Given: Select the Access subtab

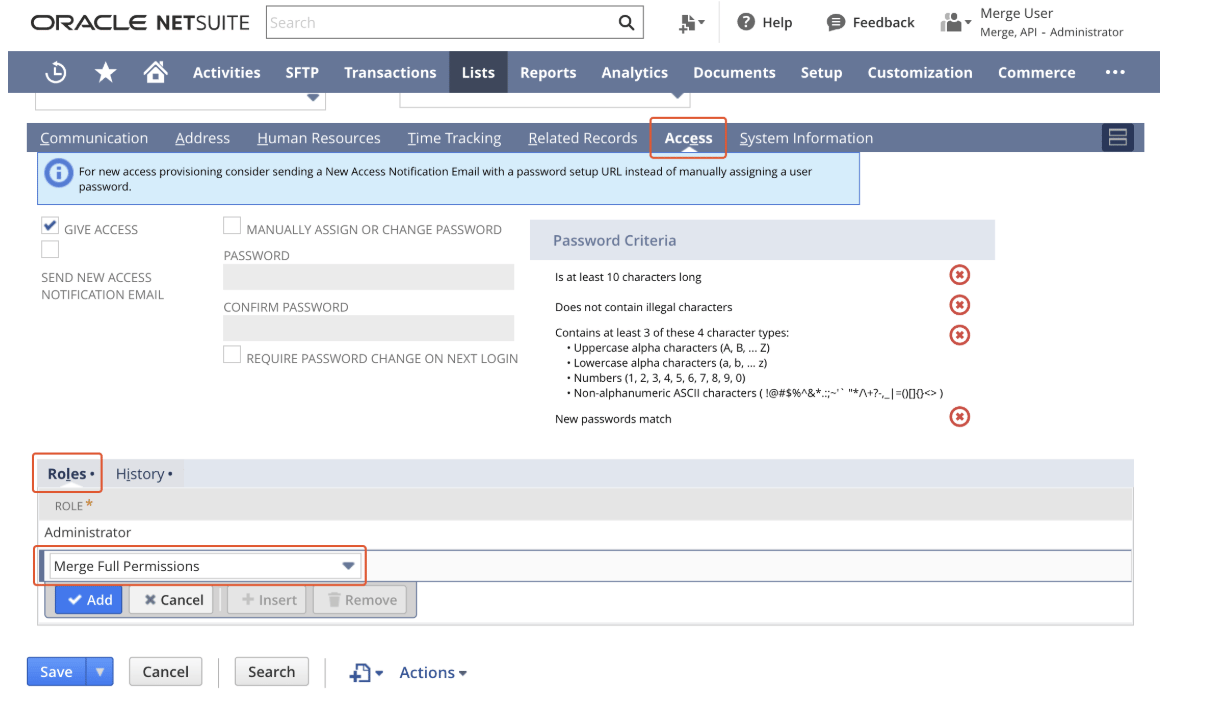Looking at the screenshot, I should (689, 138).
